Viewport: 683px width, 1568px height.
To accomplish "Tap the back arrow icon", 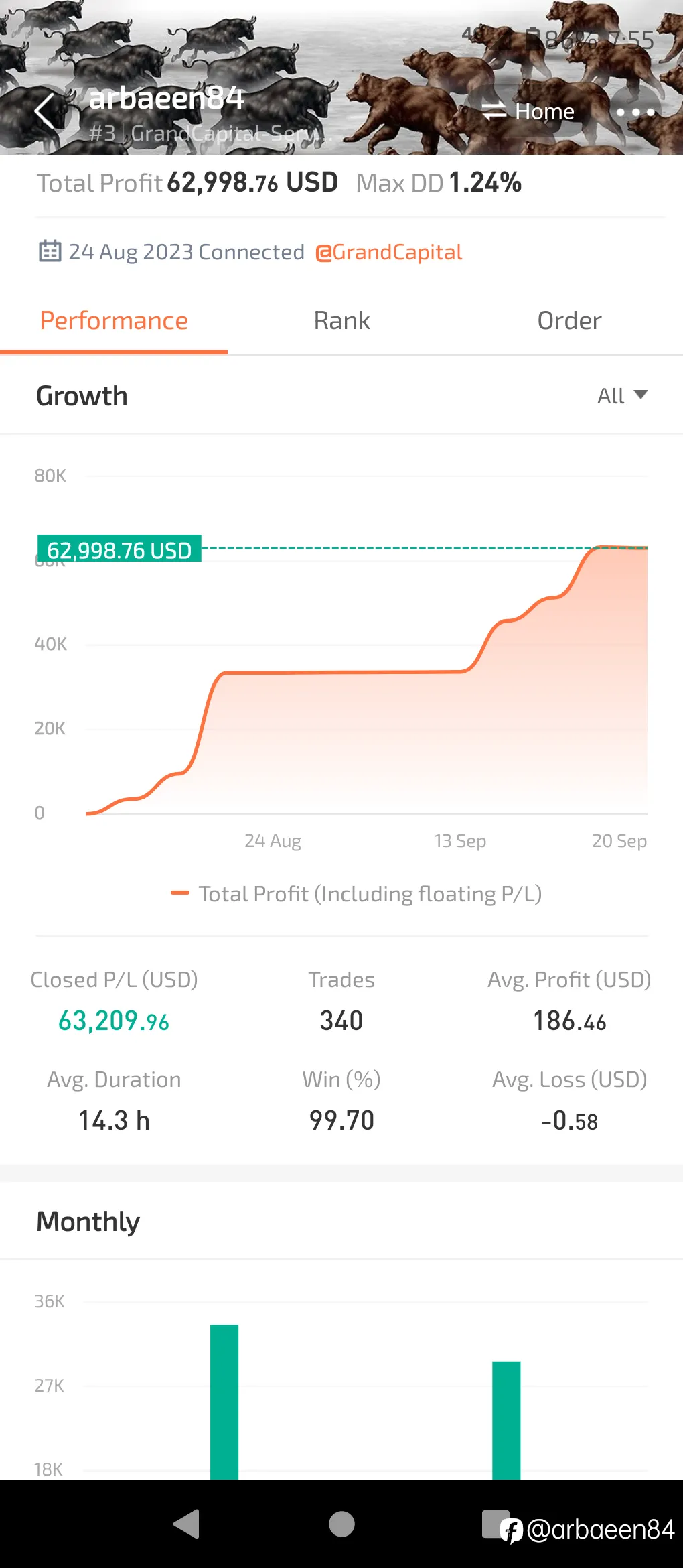I will [x=45, y=111].
